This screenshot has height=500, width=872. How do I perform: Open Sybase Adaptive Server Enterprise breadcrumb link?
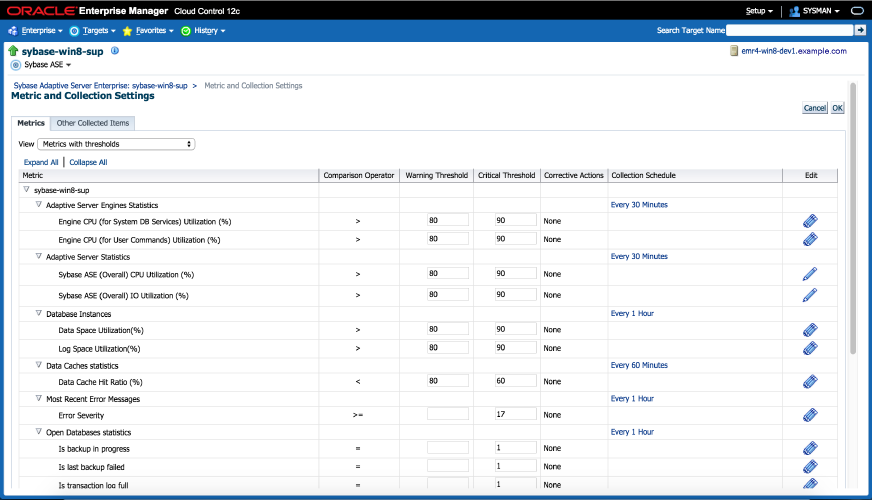(101, 86)
